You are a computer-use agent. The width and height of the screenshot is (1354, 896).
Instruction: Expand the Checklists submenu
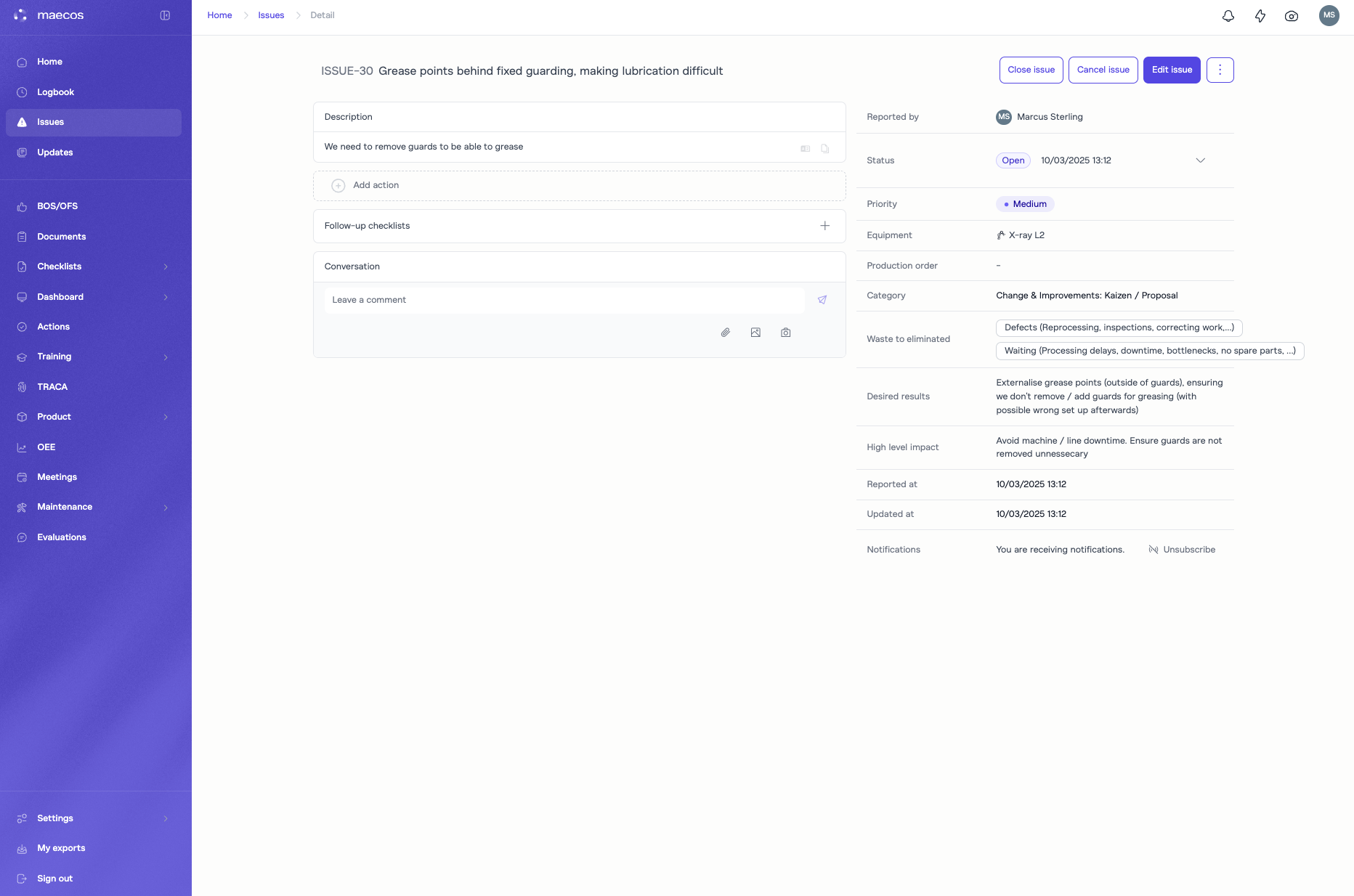166,267
